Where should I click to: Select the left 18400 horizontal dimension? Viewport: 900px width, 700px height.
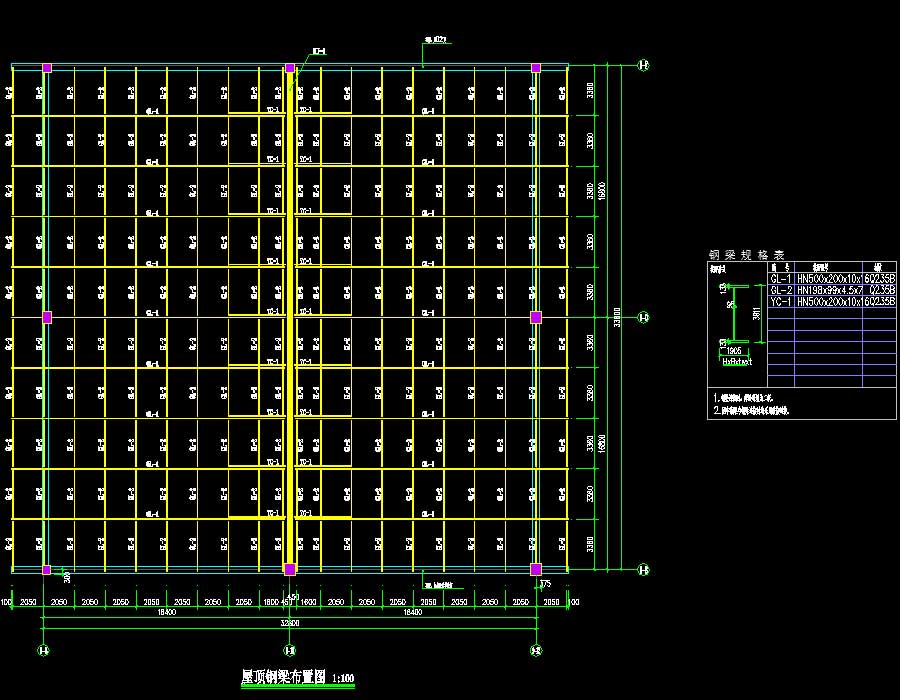[166, 611]
